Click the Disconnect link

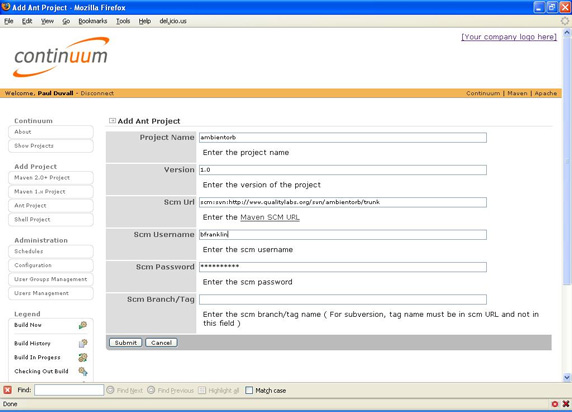point(97,93)
